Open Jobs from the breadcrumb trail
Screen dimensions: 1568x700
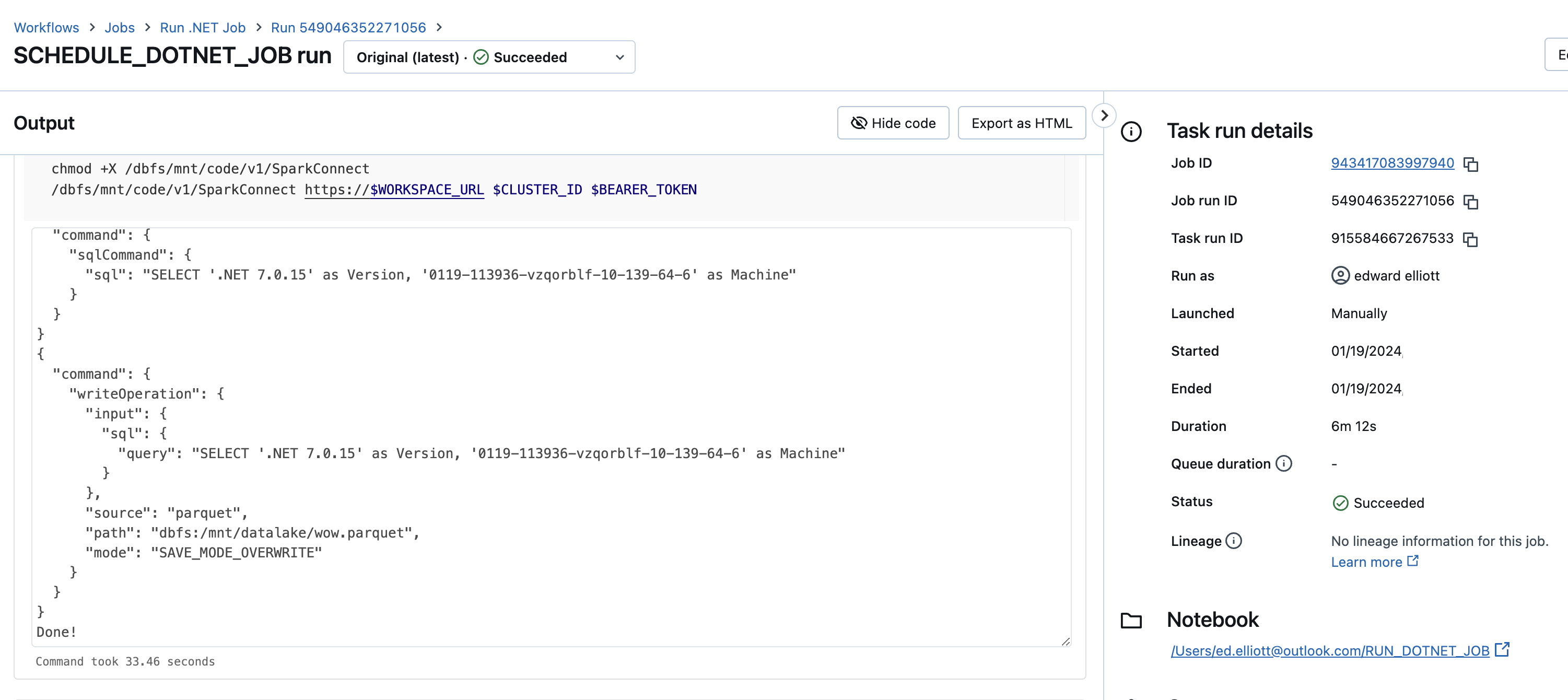tap(119, 27)
